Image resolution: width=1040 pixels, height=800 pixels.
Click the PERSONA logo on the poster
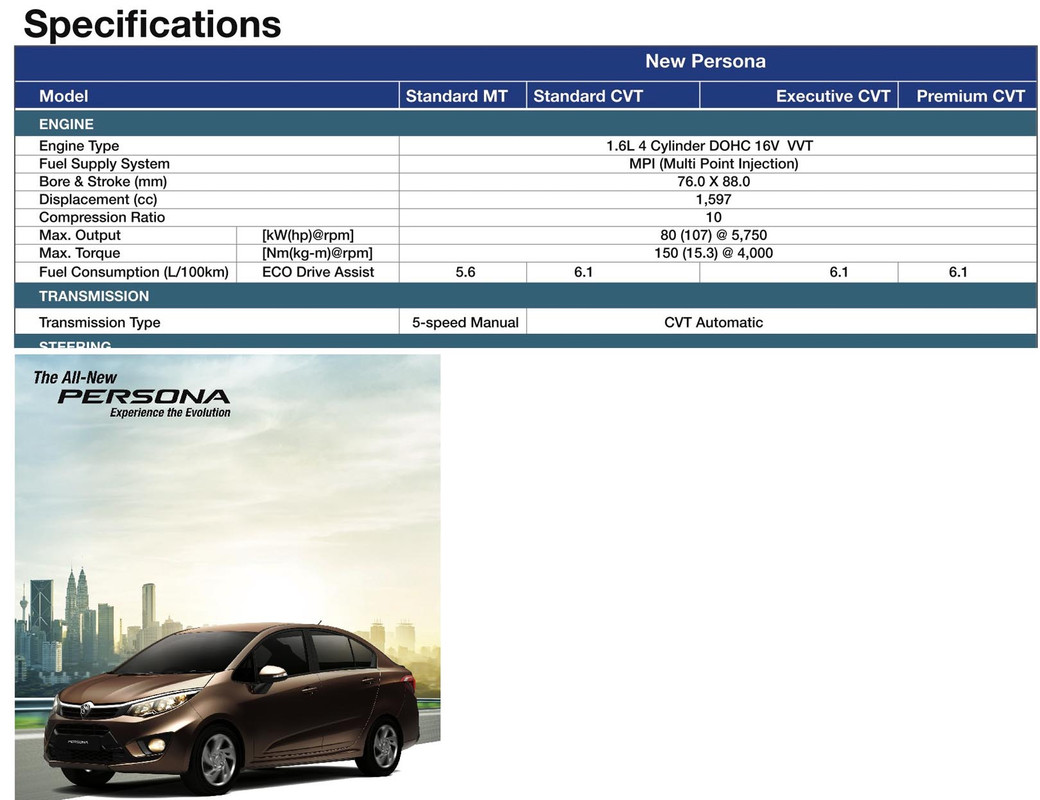pos(144,397)
